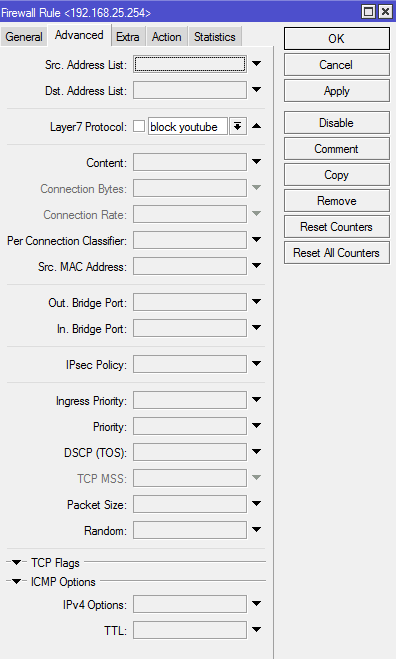Click the DSCP (TOS) input field

point(190,452)
